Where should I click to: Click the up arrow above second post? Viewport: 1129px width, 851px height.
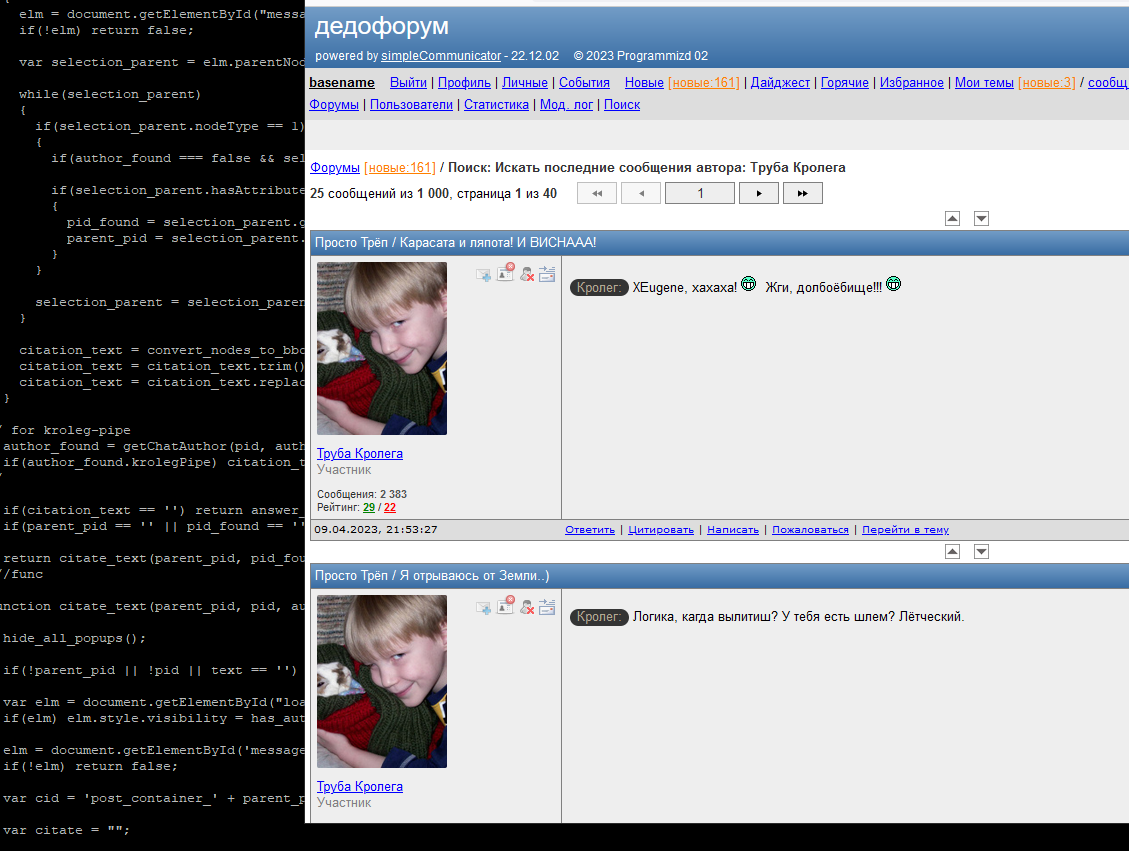952,551
